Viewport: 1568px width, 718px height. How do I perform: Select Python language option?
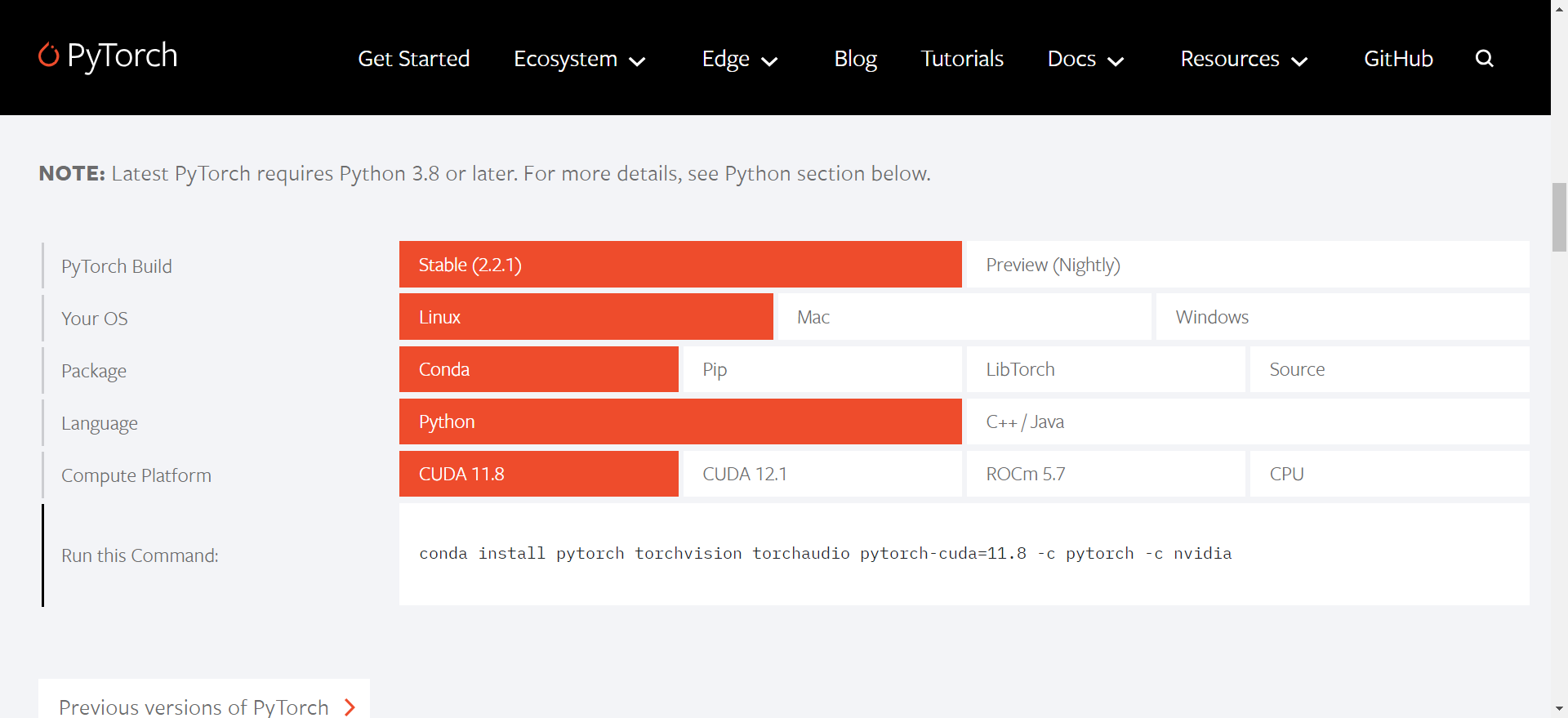point(680,421)
